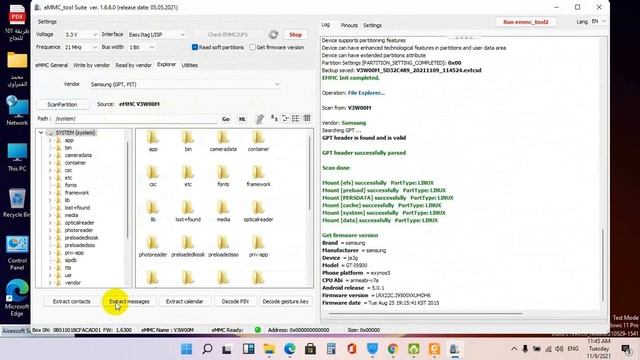Collapse the SYSTEM (system) tree root

41,133
